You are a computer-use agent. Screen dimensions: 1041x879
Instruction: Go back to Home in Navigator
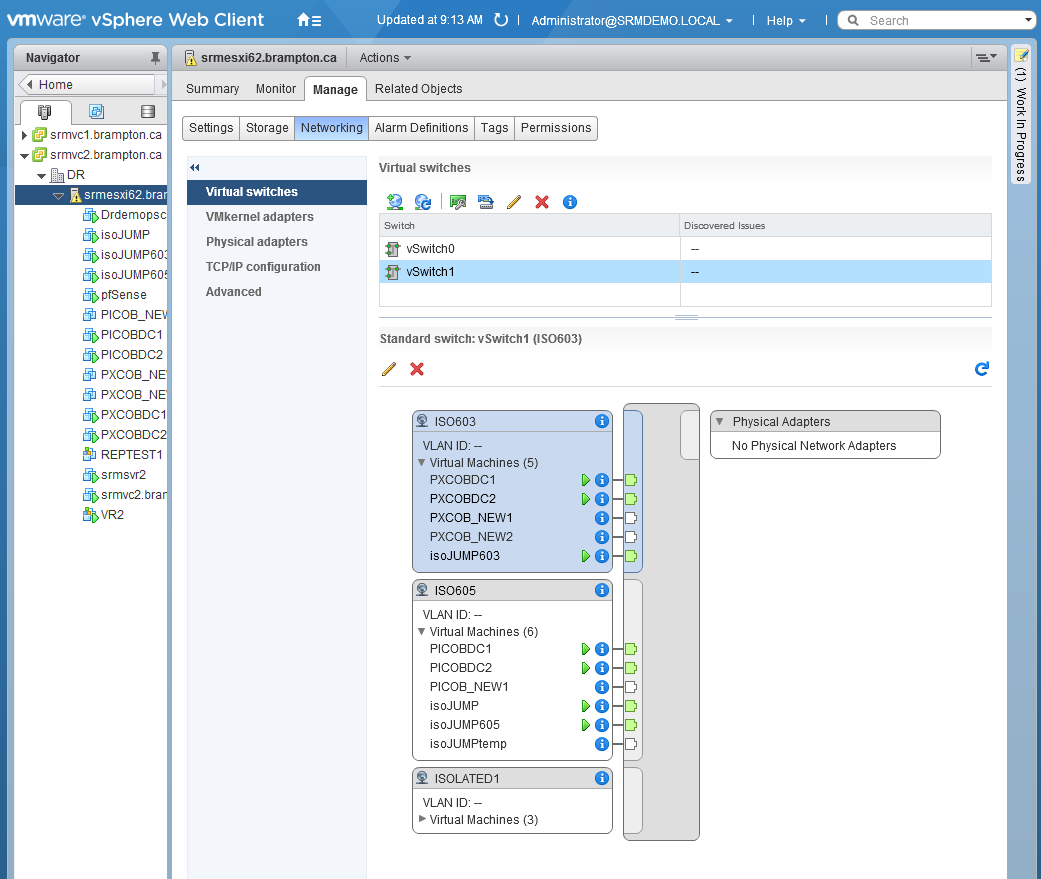[x=86, y=84]
